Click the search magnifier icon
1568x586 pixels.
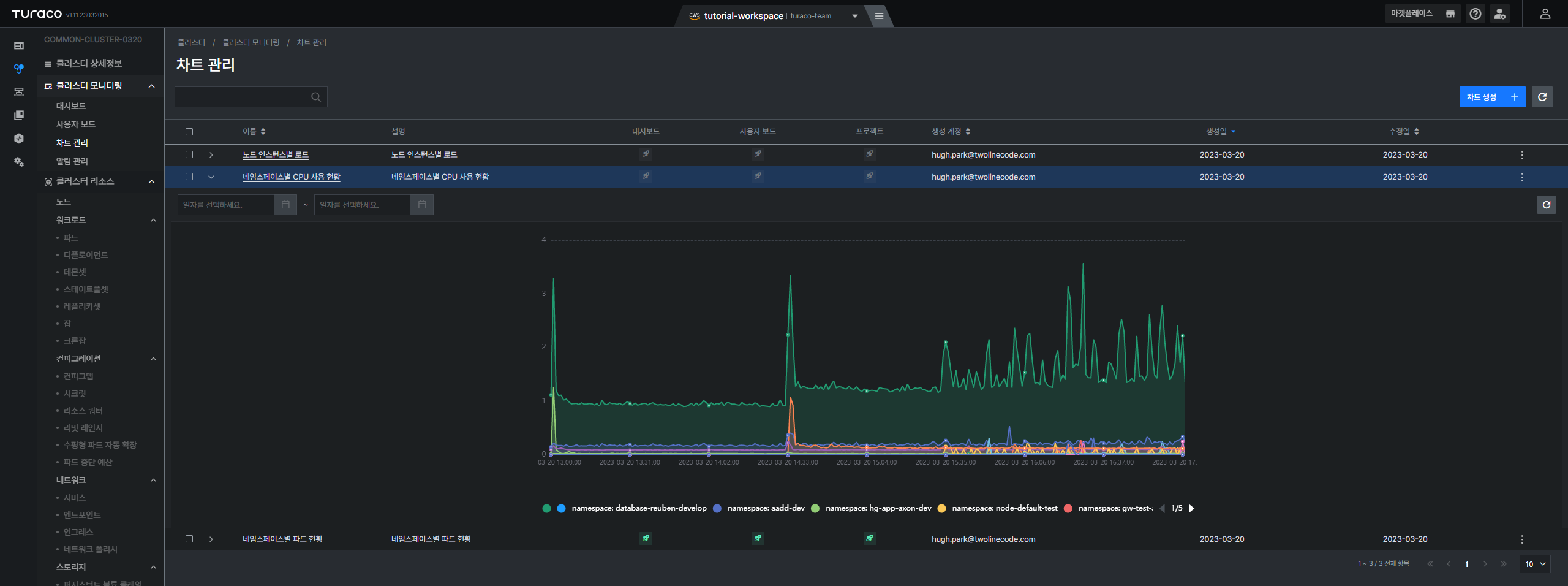(316, 97)
